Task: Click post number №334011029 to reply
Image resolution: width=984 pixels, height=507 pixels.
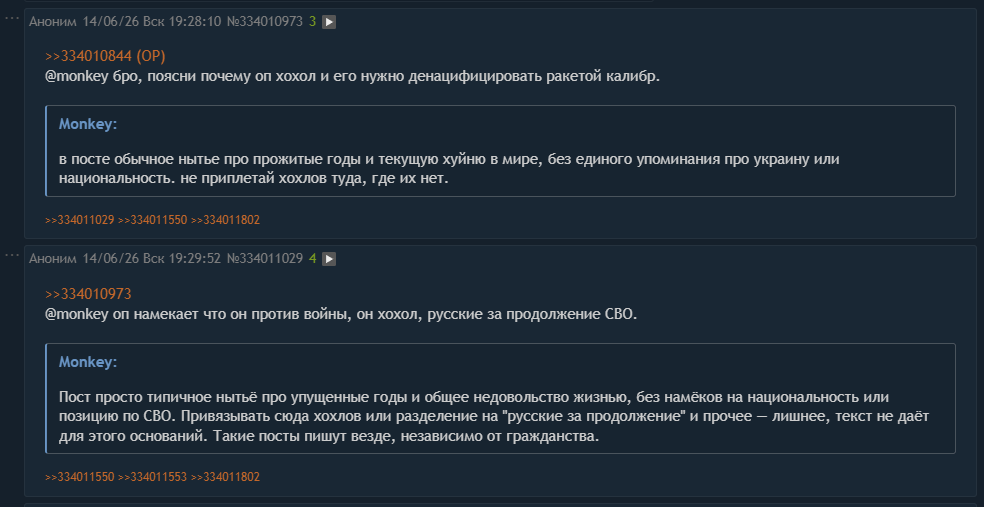Action: (265, 259)
